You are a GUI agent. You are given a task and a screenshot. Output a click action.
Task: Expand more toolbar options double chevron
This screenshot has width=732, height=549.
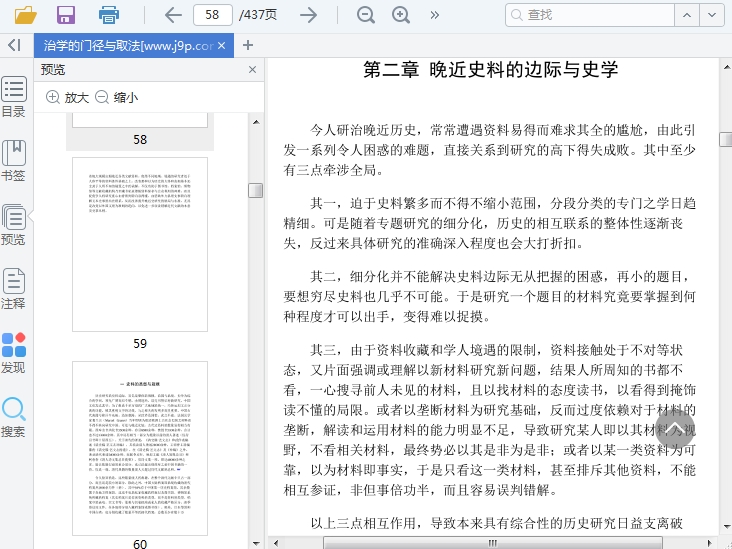click(x=435, y=15)
